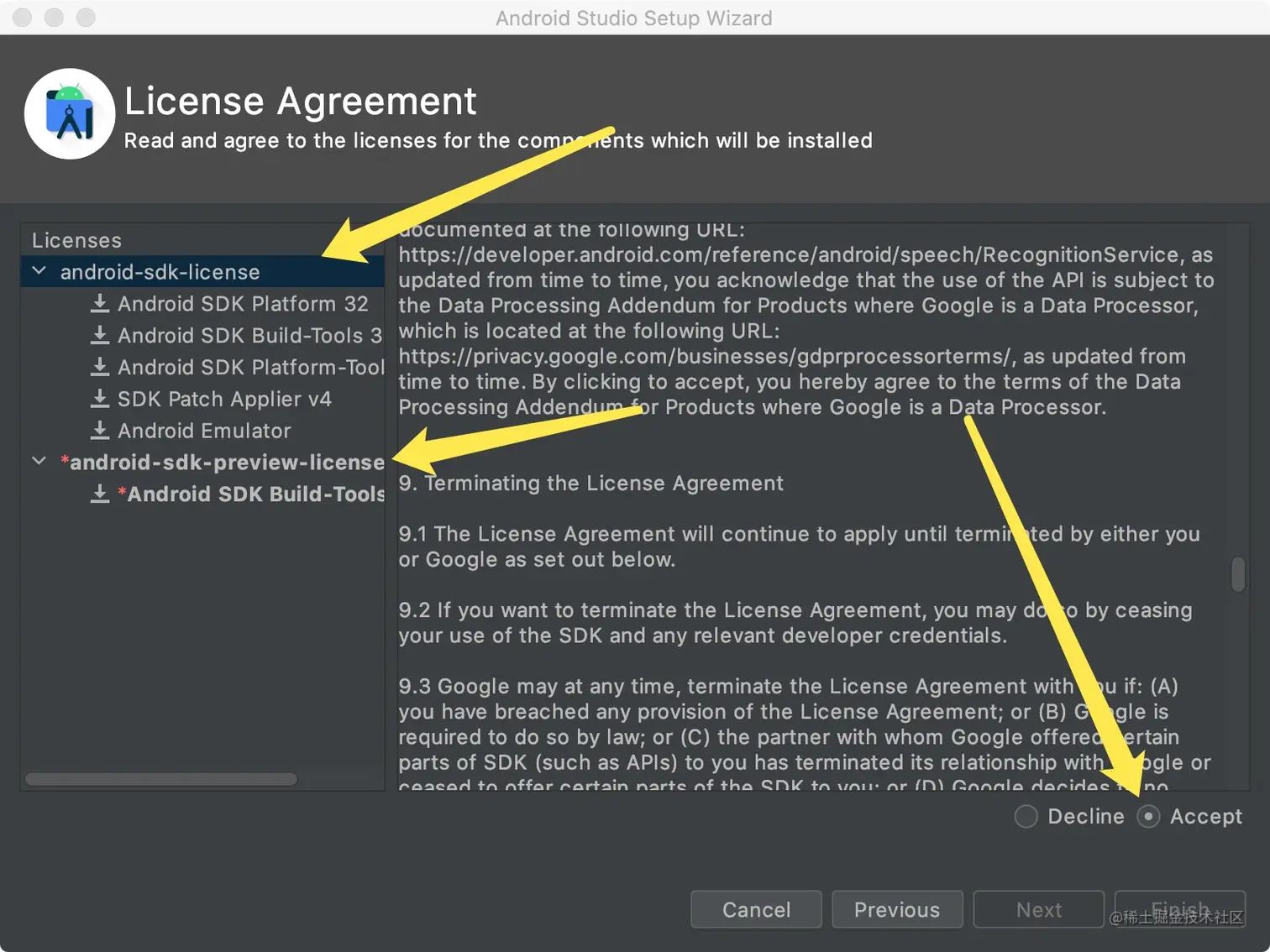1270x952 pixels.
Task: Click the Next button
Action: pyautogui.click(x=1039, y=910)
